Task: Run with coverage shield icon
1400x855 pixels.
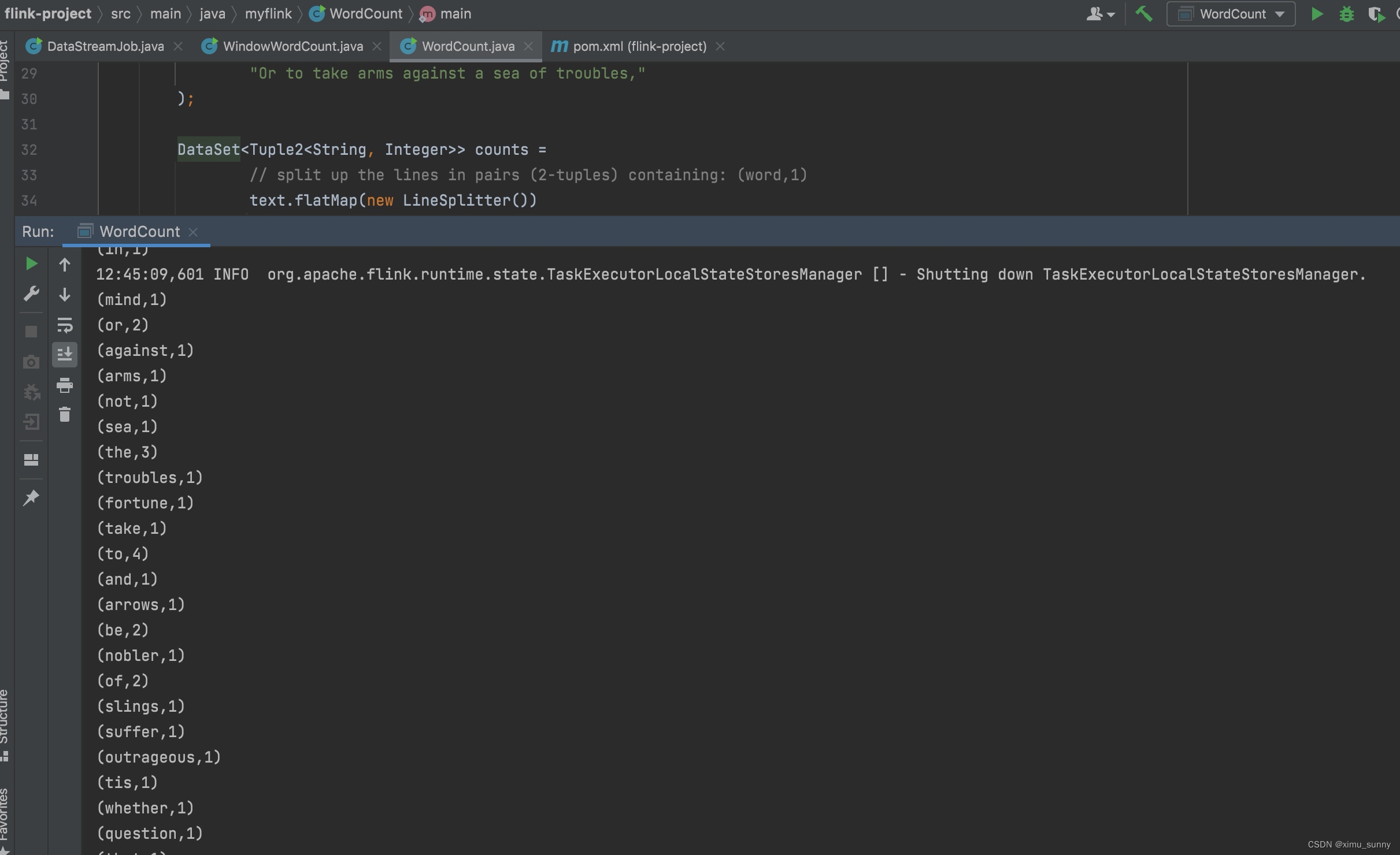Action: point(1377,14)
